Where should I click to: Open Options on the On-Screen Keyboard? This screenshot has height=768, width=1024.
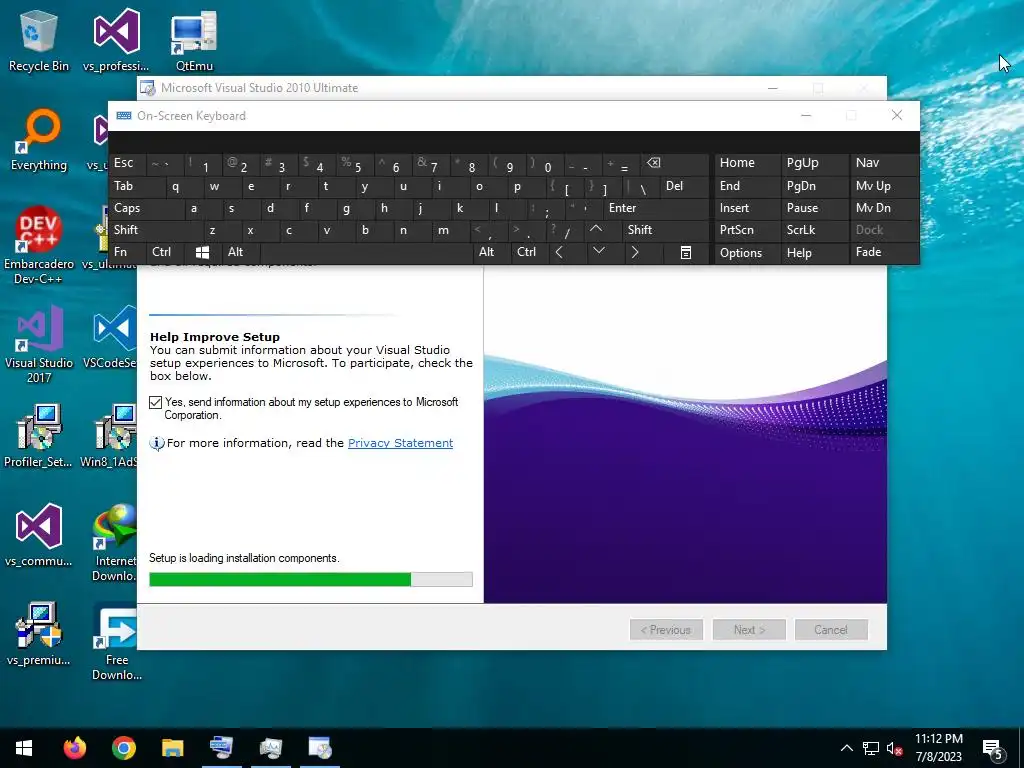pyautogui.click(x=748, y=253)
